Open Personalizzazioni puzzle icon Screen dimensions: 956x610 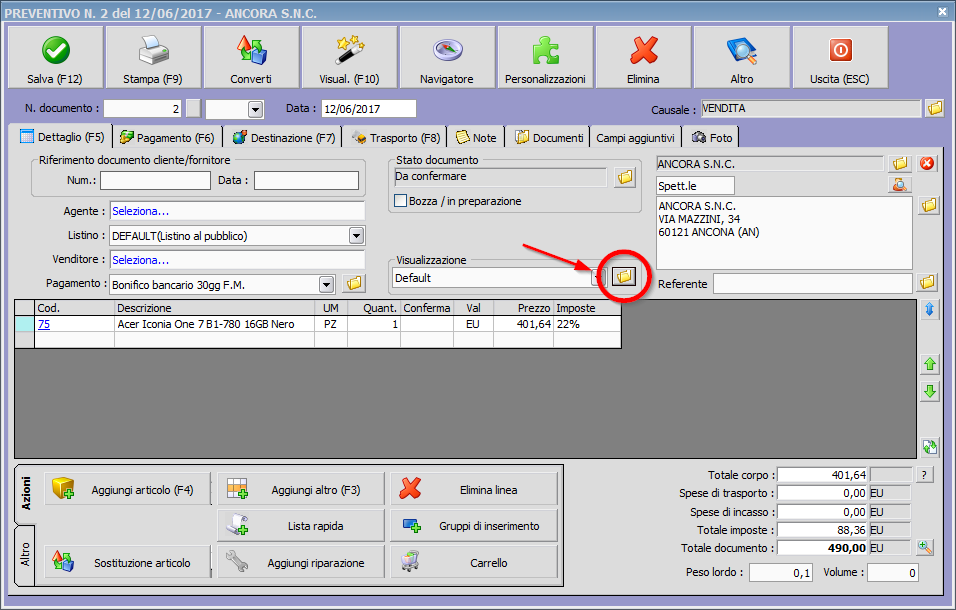[x=545, y=50]
